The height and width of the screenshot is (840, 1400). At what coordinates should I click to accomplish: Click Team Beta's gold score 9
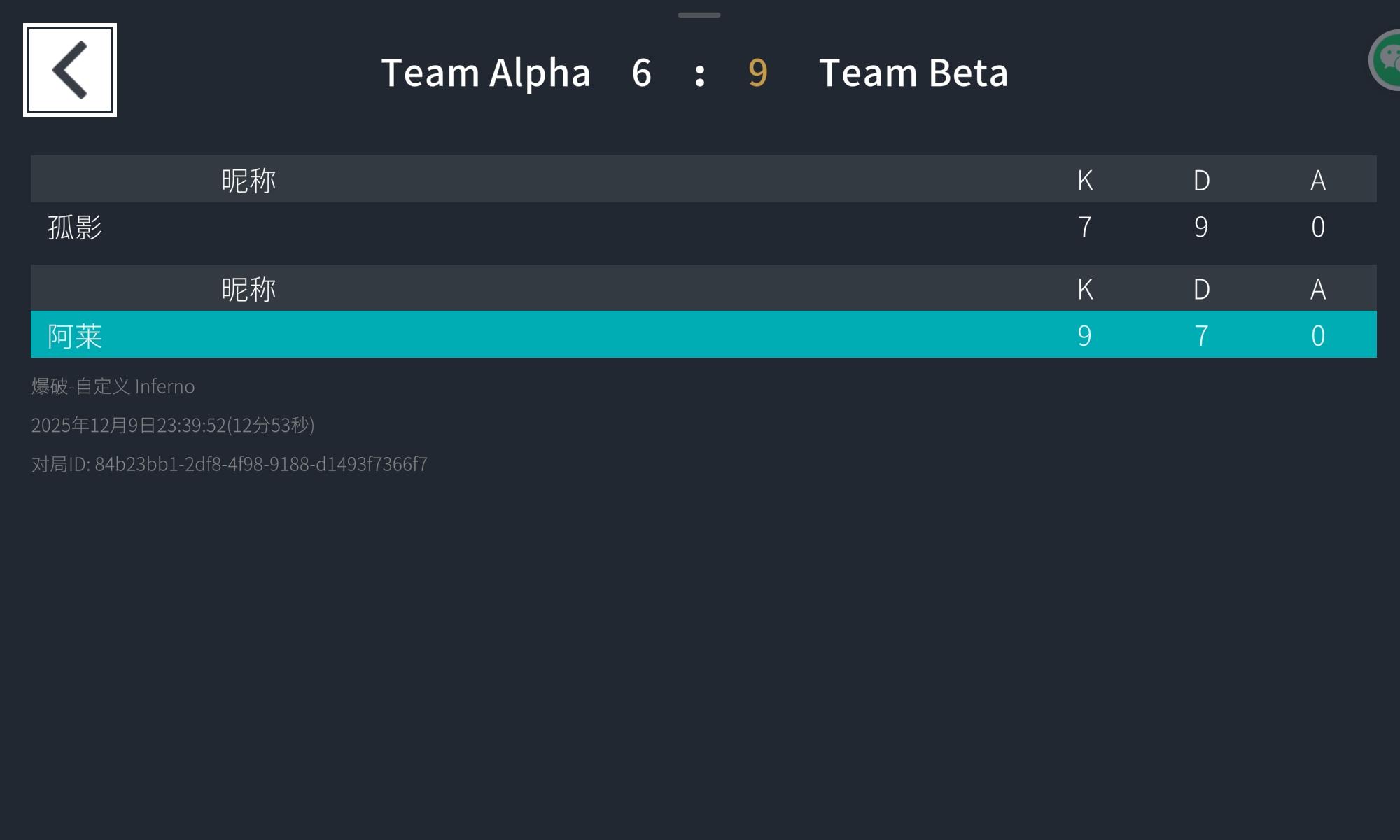(758, 73)
